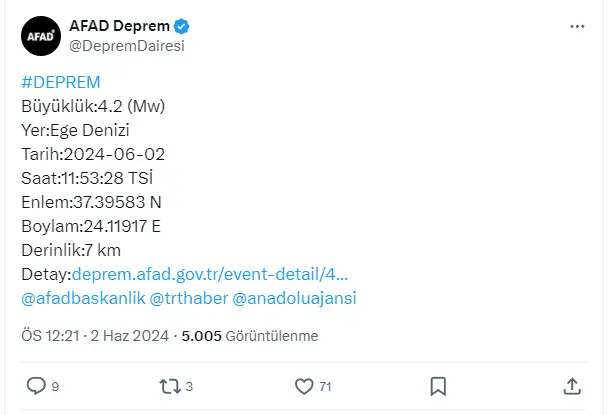Click the share upload arrow icon

click(x=572, y=386)
